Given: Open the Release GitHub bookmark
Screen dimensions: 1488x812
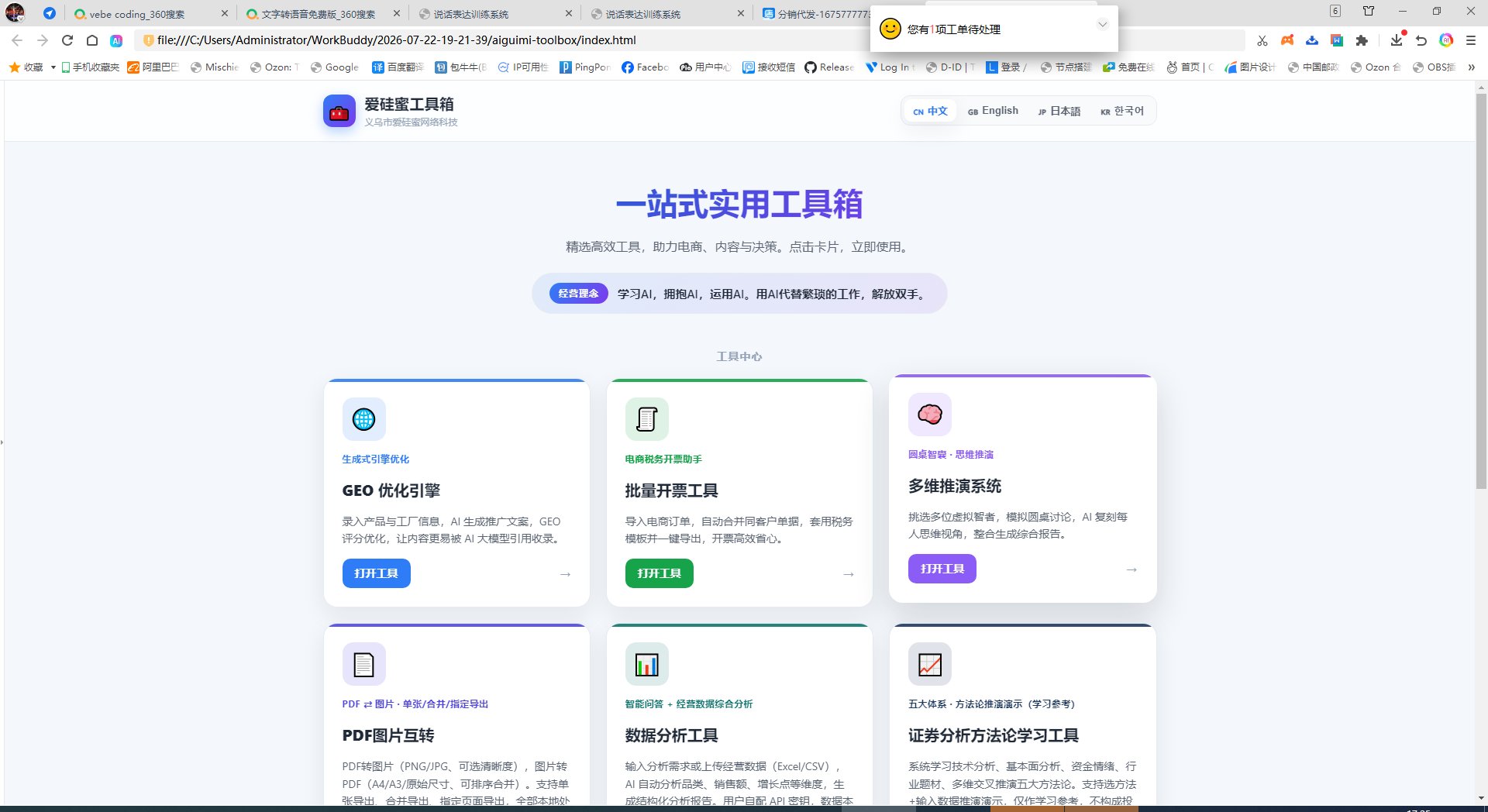Looking at the screenshot, I should (829, 67).
